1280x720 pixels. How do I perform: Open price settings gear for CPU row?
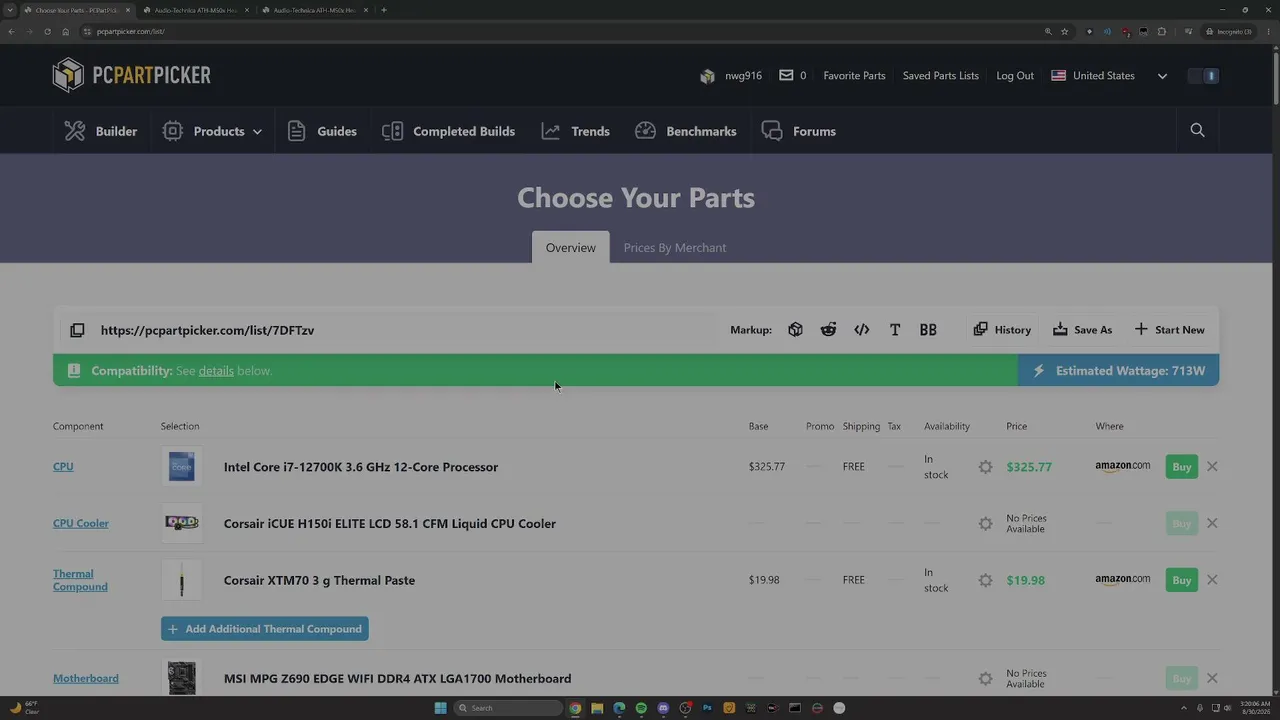coord(985,467)
